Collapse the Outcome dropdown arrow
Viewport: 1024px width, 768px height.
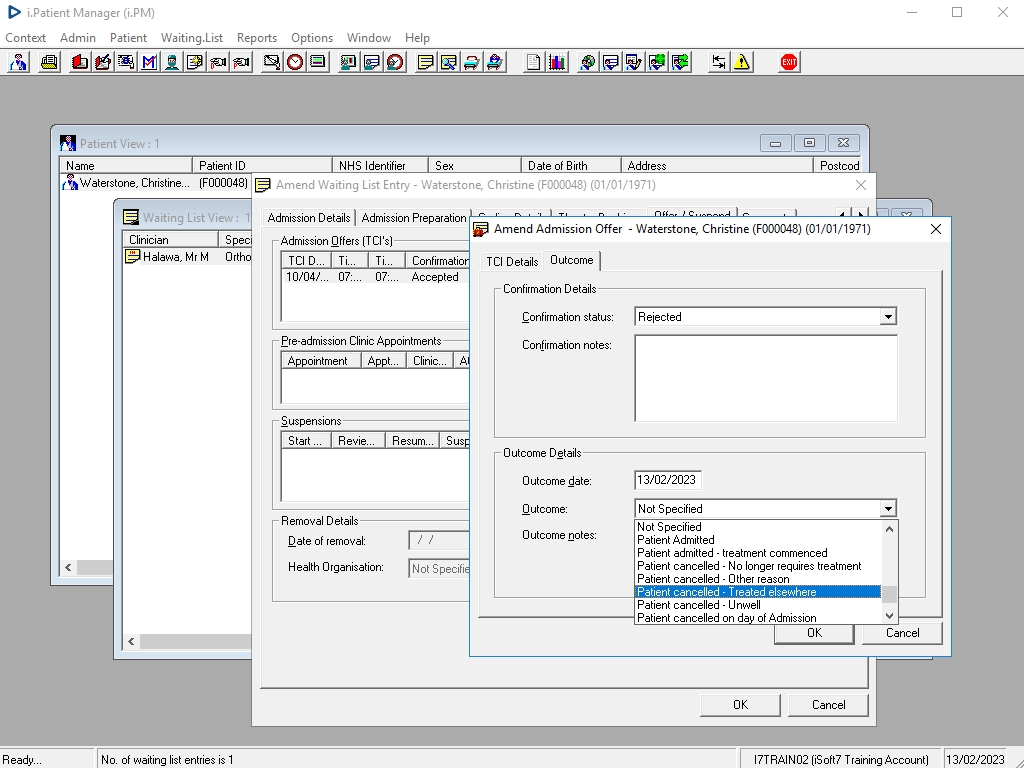point(888,509)
